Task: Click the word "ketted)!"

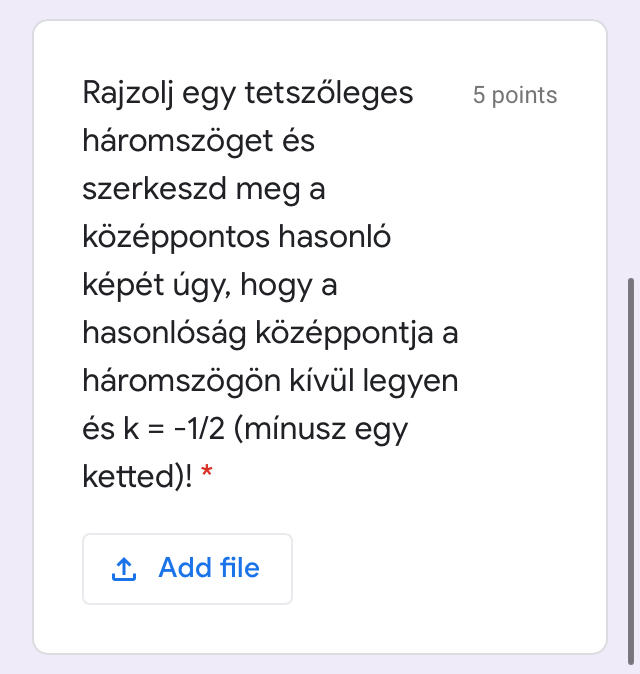Action: point(137,476)
